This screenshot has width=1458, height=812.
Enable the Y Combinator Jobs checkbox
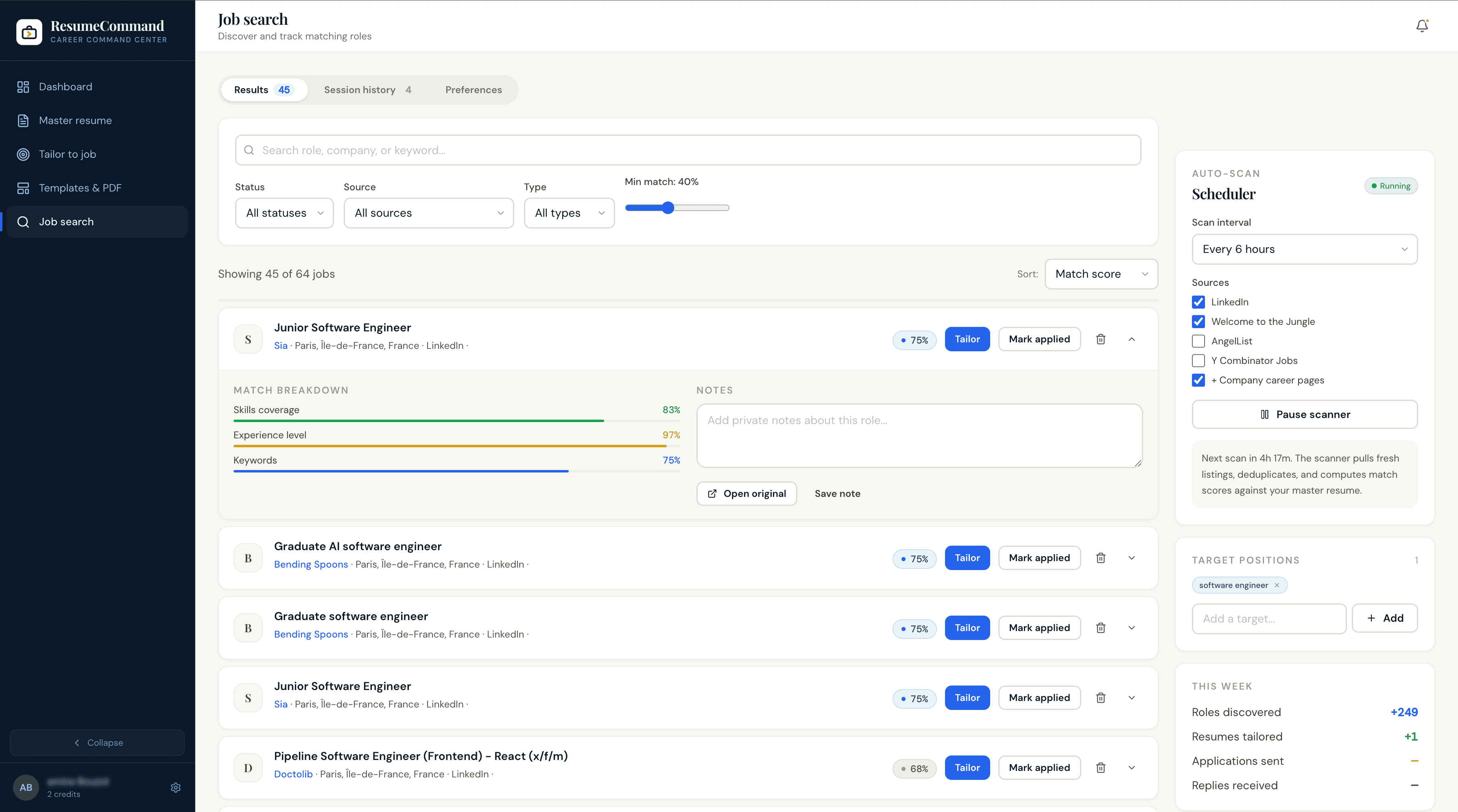1198,360
